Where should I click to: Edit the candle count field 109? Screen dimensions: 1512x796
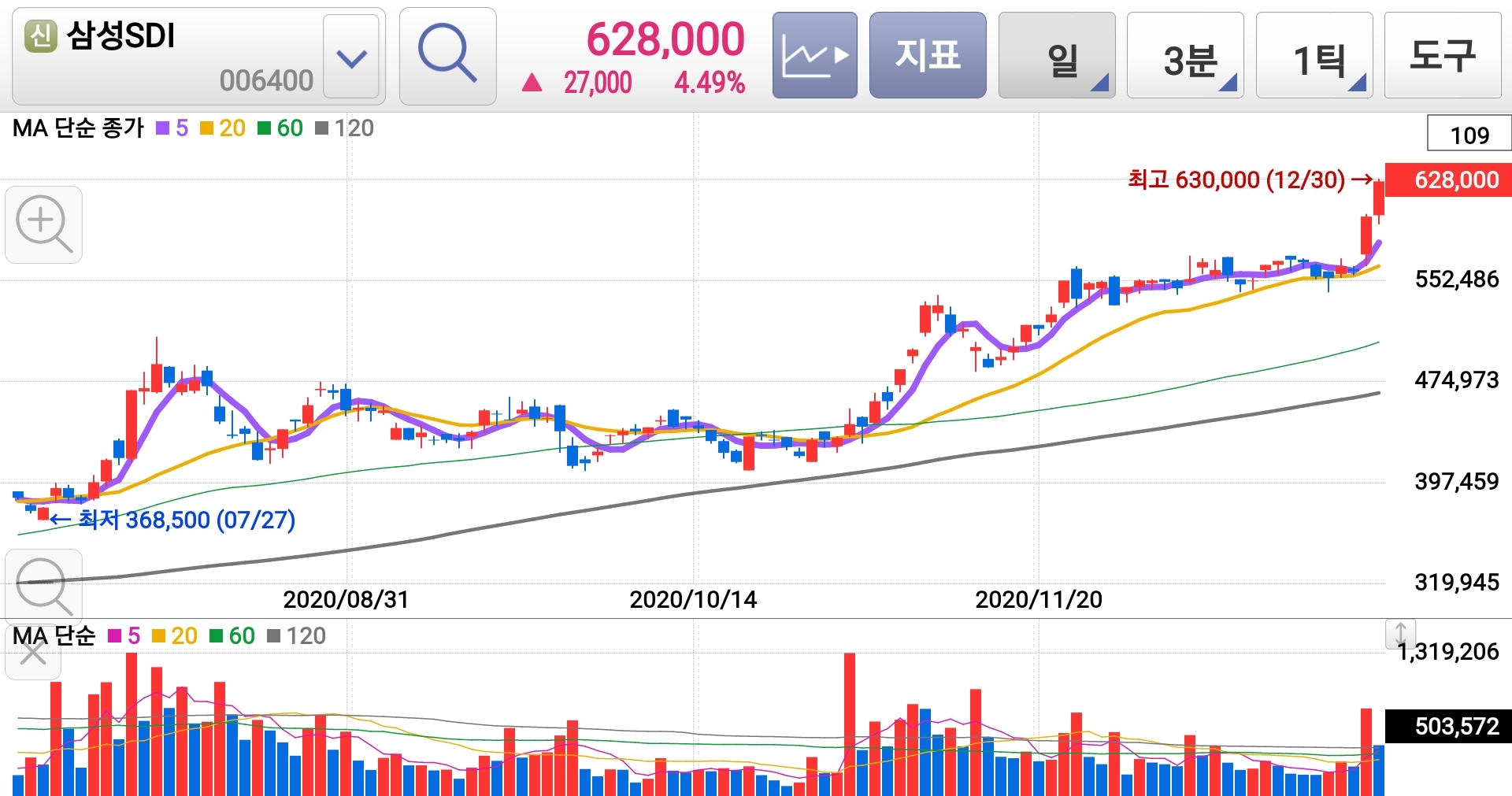click(x=1469, y=134)
